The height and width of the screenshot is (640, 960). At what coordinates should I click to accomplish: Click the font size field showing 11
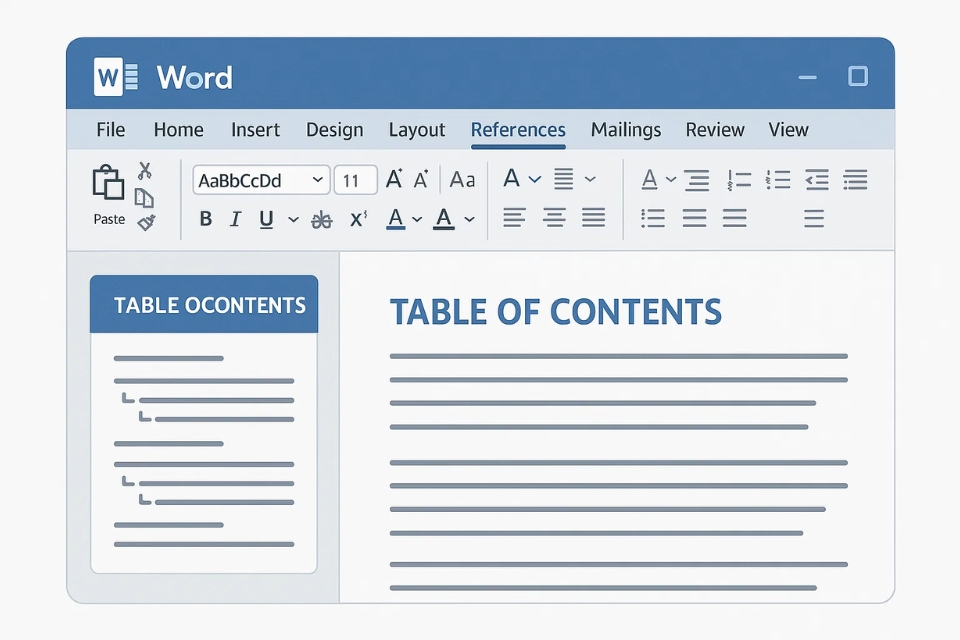354,180
